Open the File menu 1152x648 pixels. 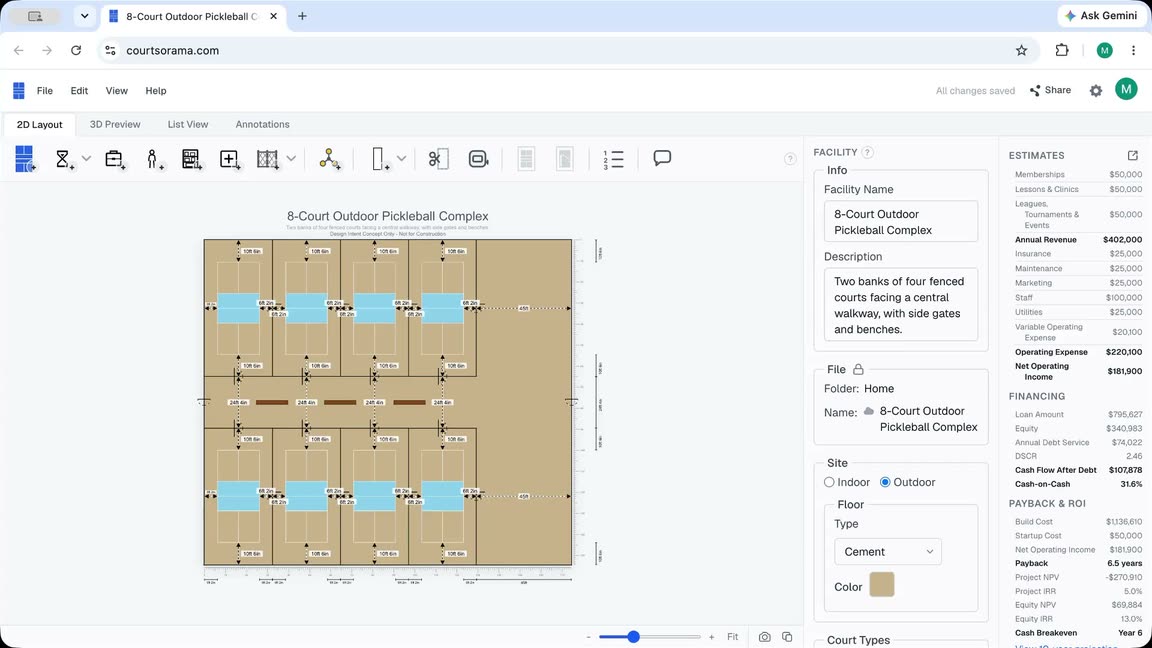click(45, 91)
